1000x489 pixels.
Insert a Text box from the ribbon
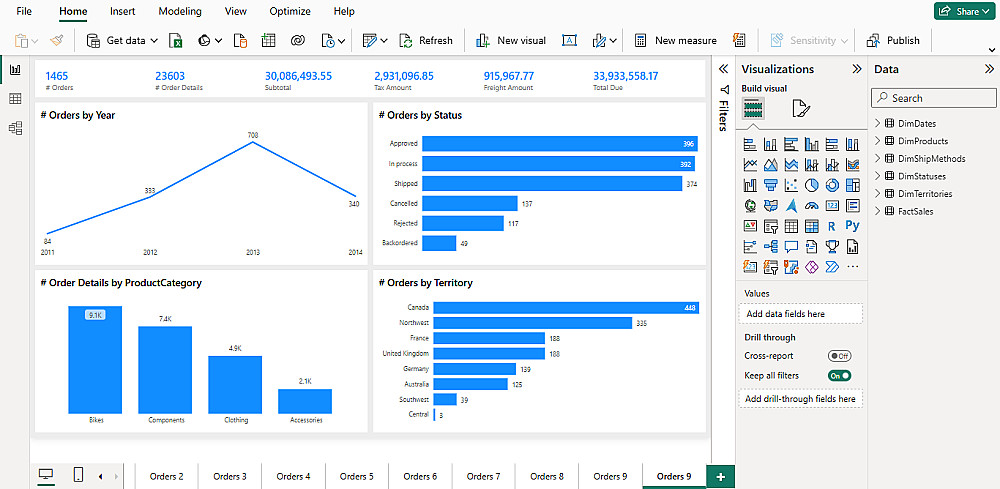[x=569, y=40]
